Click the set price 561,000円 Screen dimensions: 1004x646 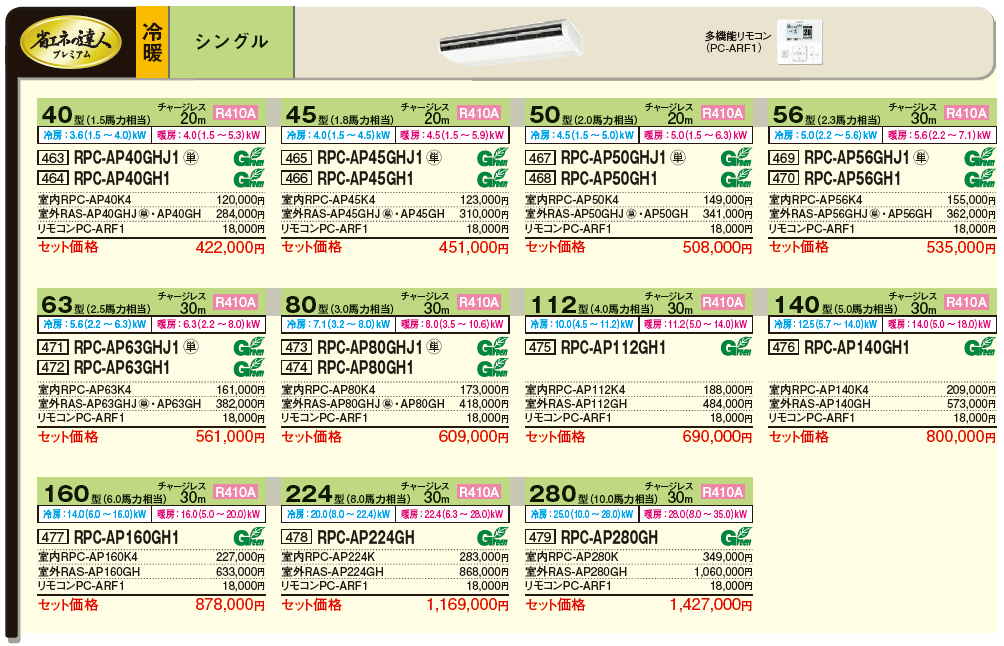pos(230,437)
